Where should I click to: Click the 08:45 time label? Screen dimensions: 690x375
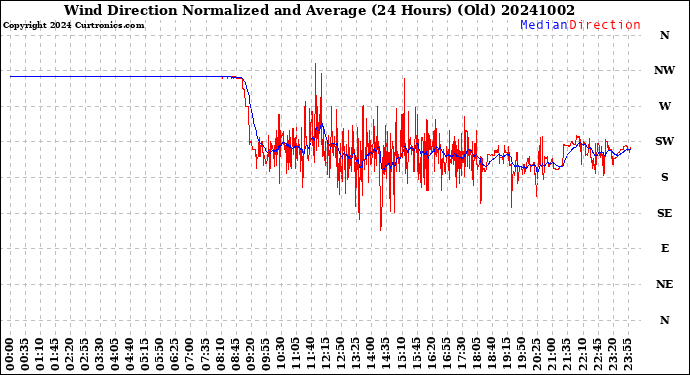236,354
